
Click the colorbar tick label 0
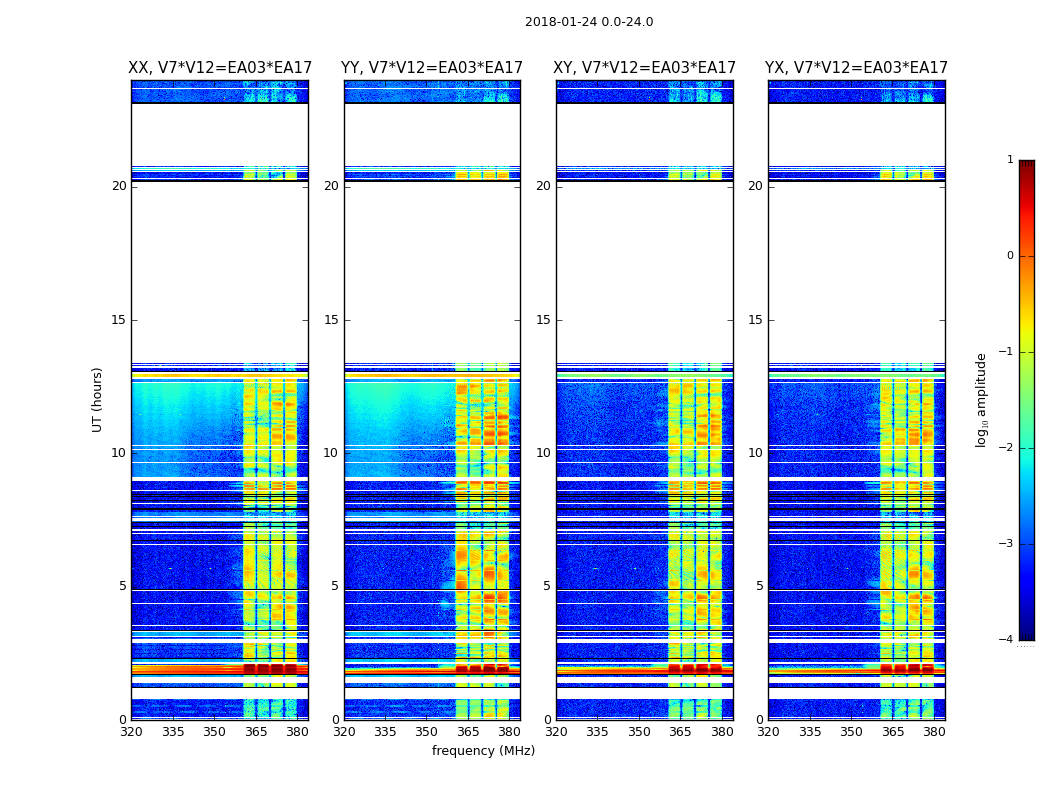coord(1009,256)
